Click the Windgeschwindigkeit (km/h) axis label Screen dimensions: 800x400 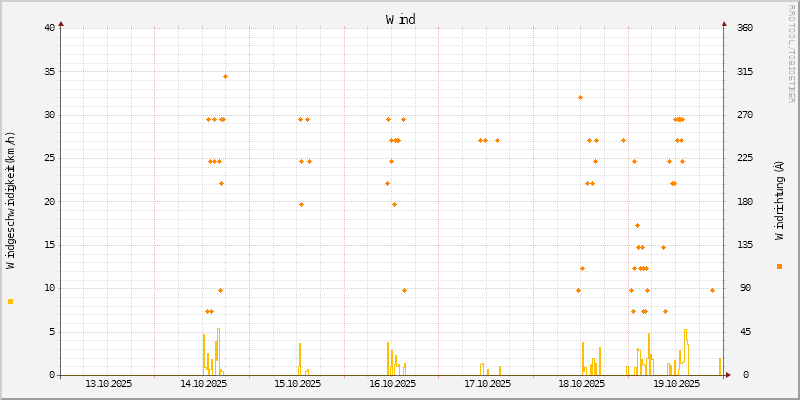[11, 200]
